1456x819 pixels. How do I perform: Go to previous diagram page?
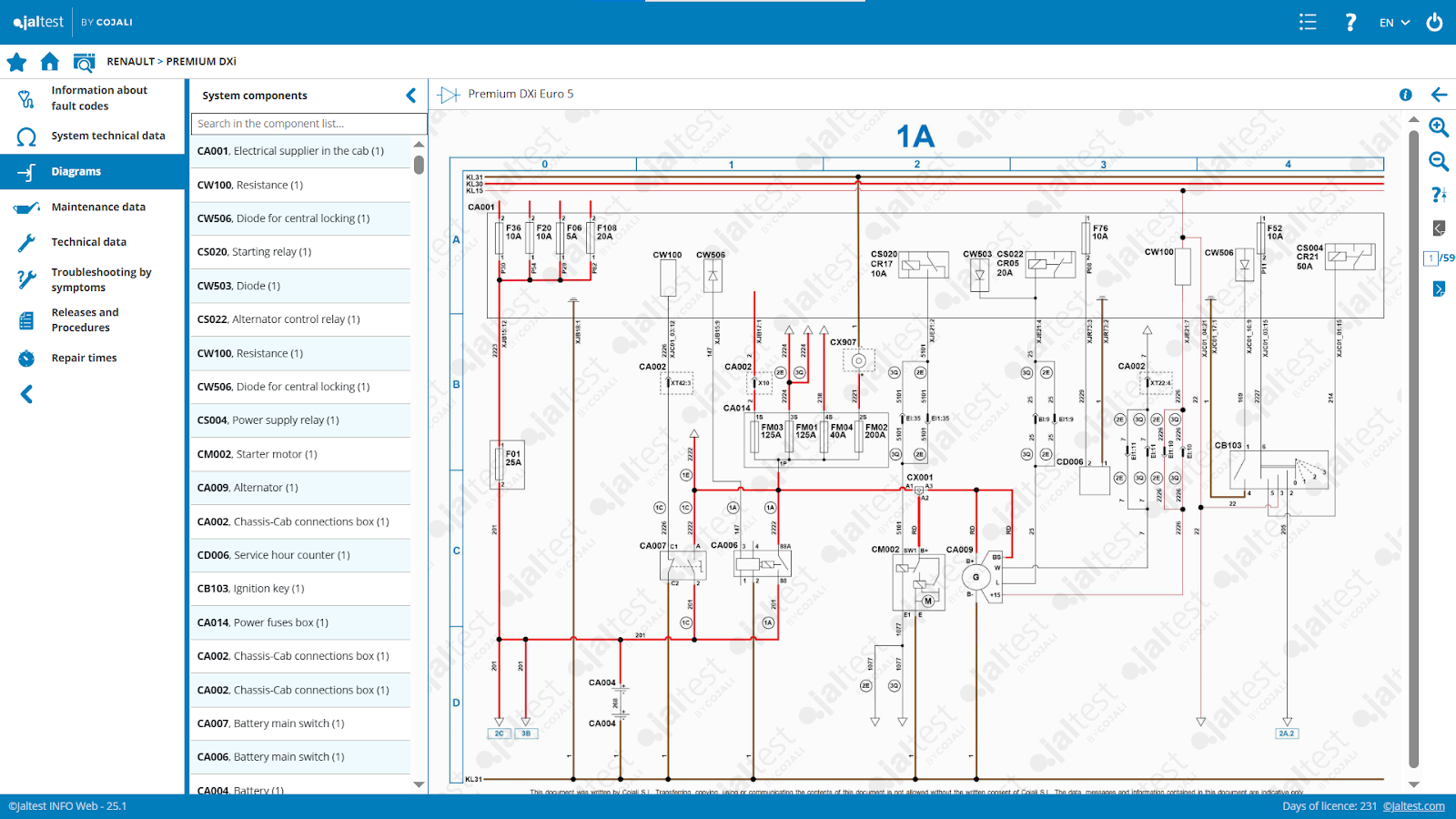(x=1439, y=227)
